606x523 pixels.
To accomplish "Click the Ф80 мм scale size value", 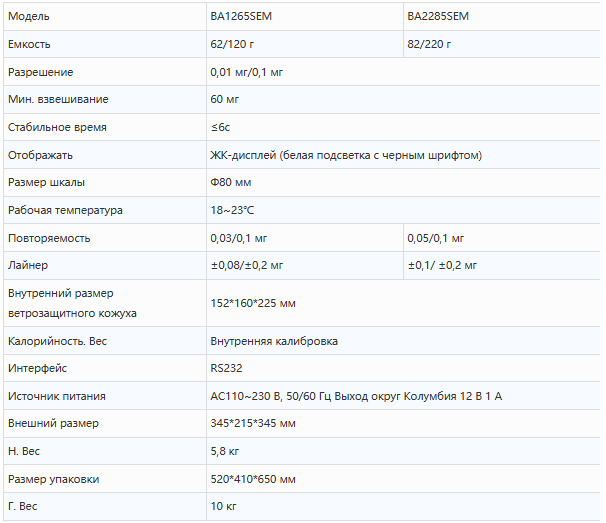I will (230, 183).
